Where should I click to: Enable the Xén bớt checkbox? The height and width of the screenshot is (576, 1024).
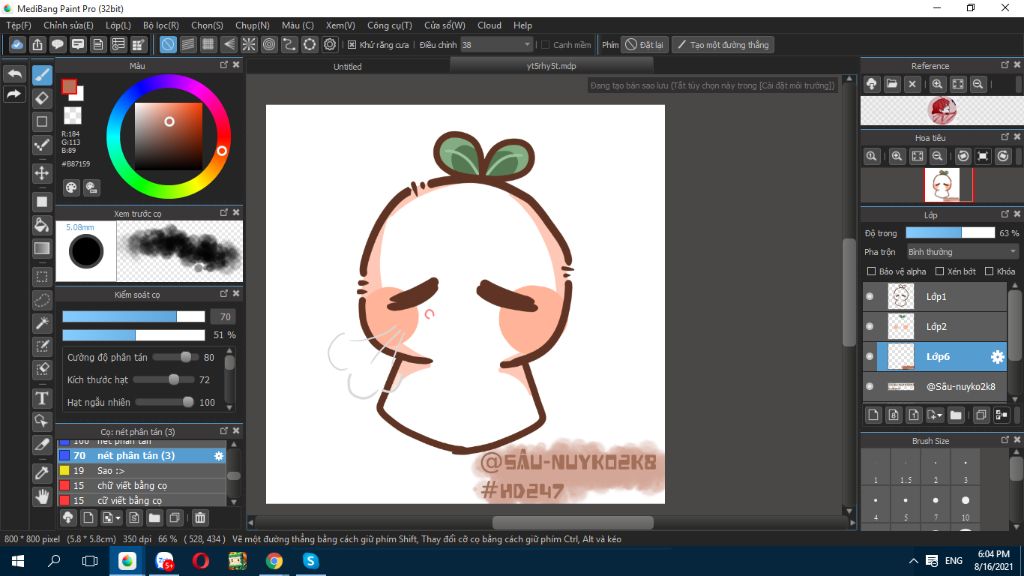940,271
